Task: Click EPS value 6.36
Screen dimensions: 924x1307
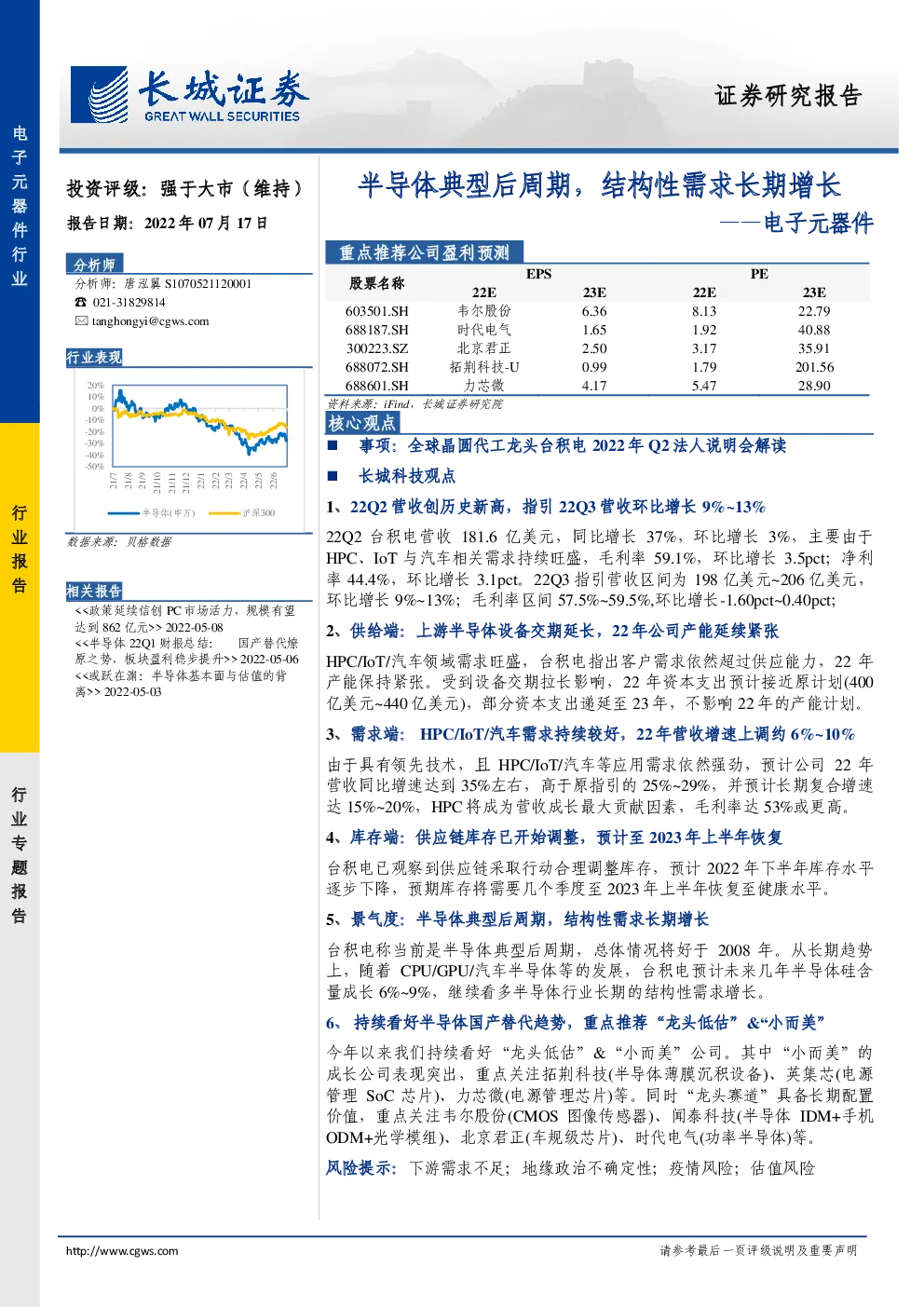Action: pyautogui.click(x=594, y=311)
